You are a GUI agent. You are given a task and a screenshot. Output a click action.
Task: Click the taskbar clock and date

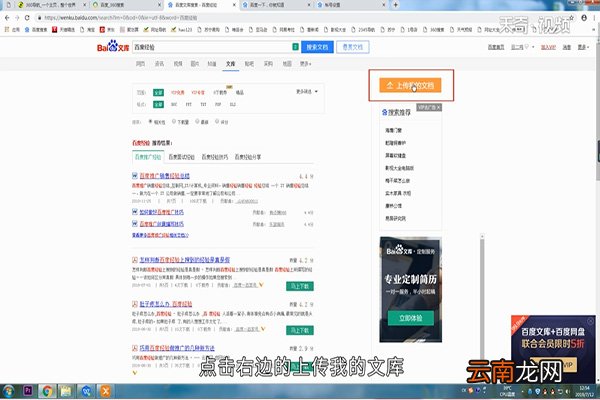[x=585, y=391]
